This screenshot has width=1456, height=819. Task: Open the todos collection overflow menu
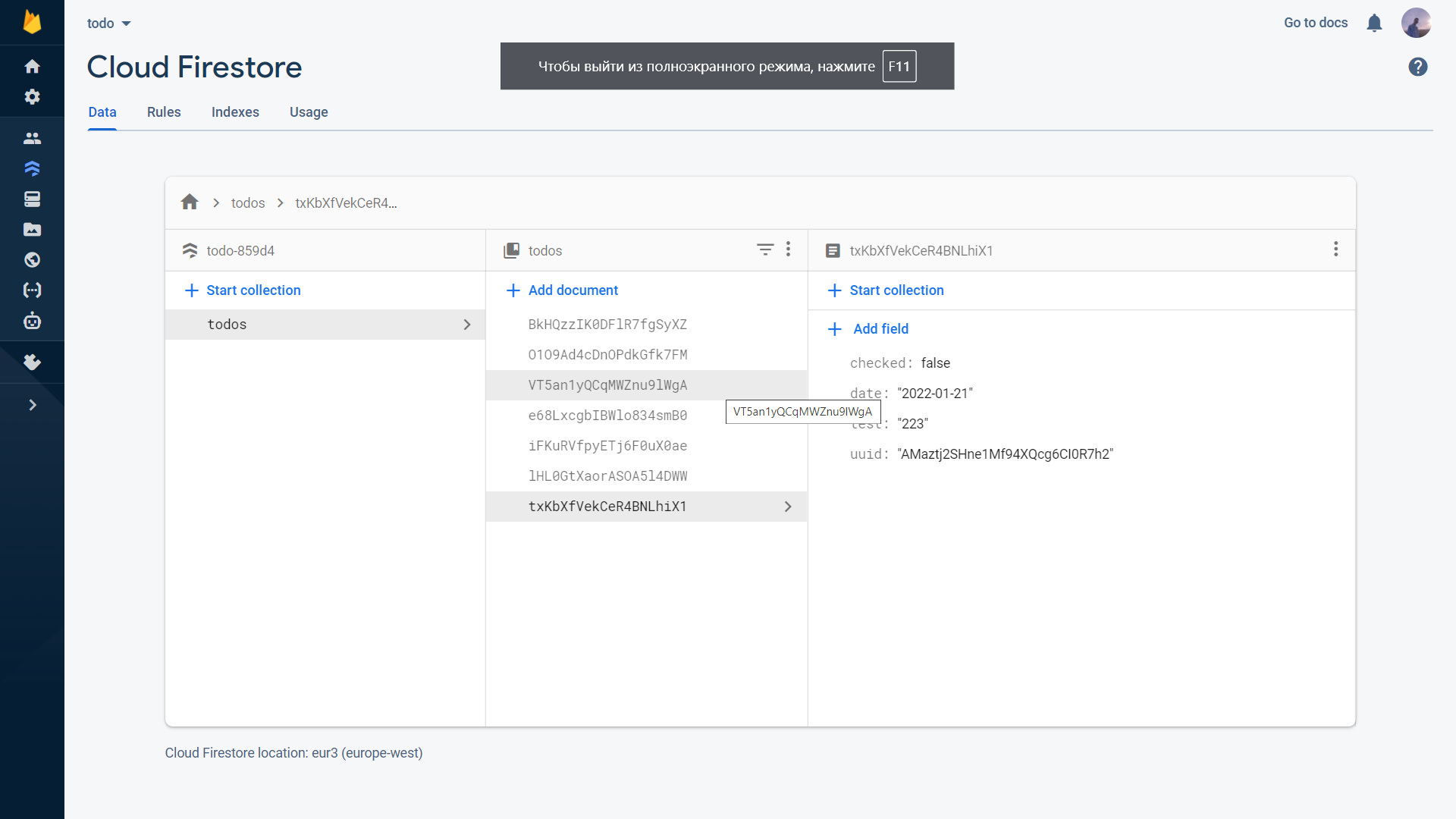point(788,249)
